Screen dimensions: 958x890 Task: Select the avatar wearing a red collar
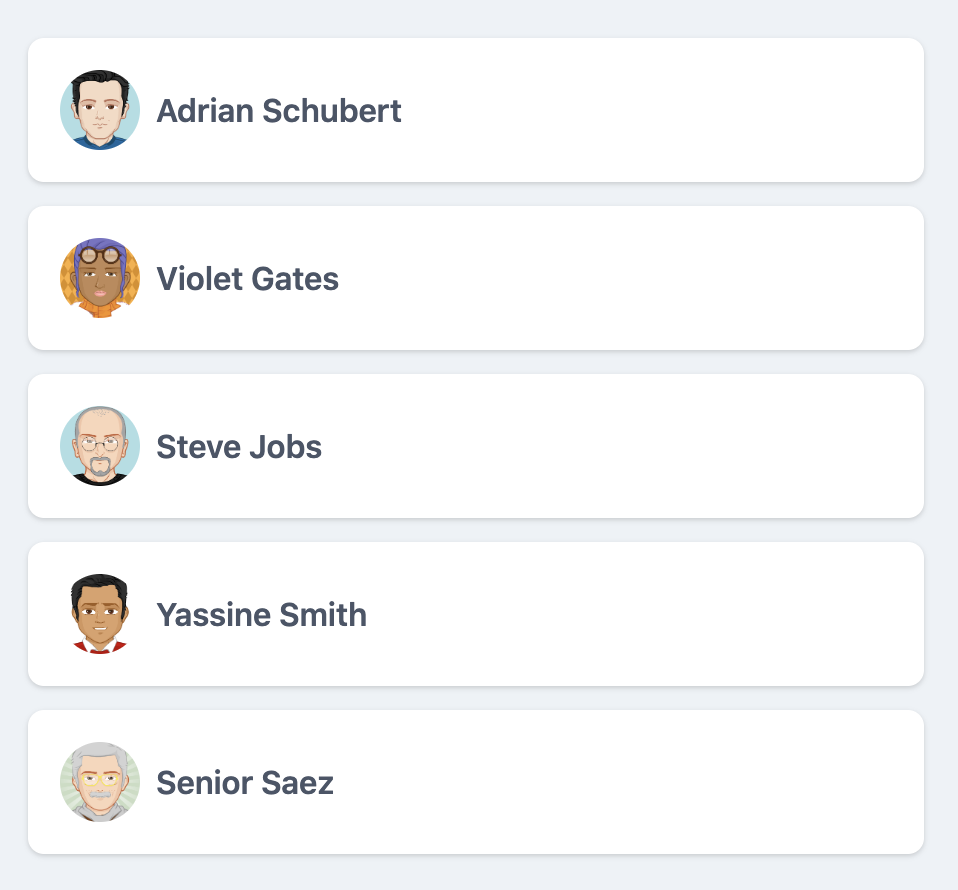[100, 614]
